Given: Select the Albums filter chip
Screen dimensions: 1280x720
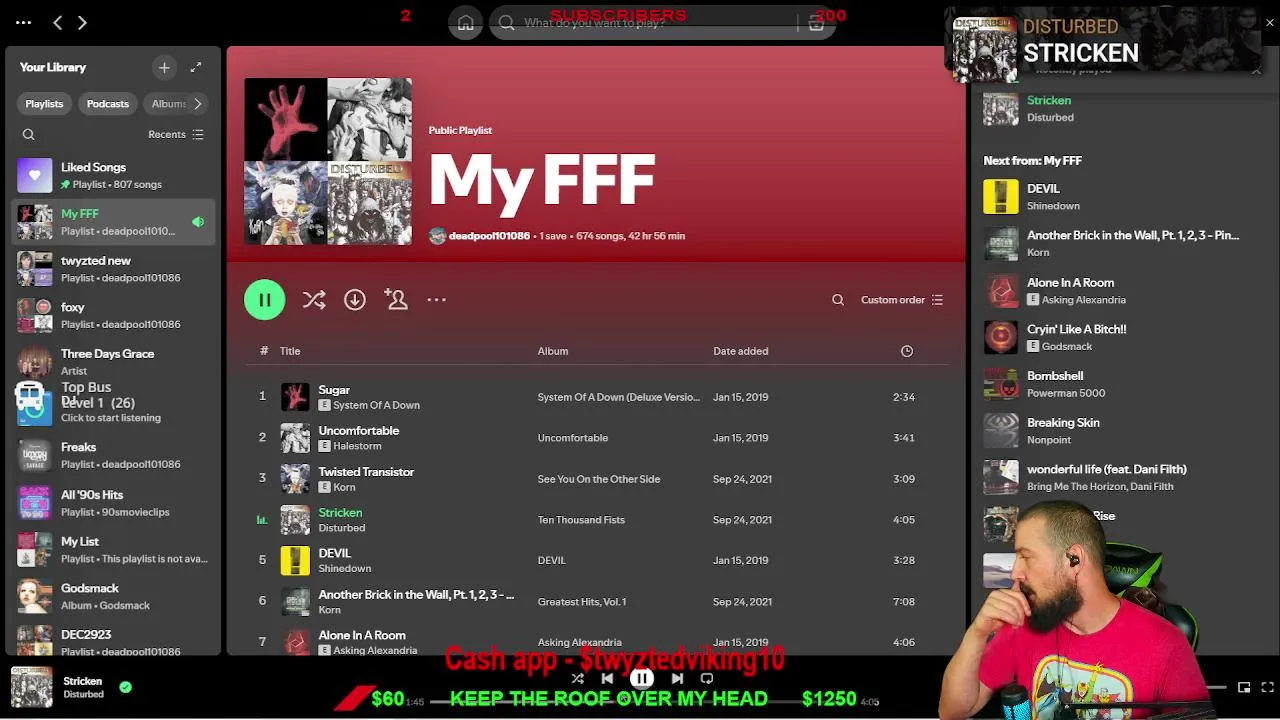Looking at the screenshot, I should click(x=166, y=104).
